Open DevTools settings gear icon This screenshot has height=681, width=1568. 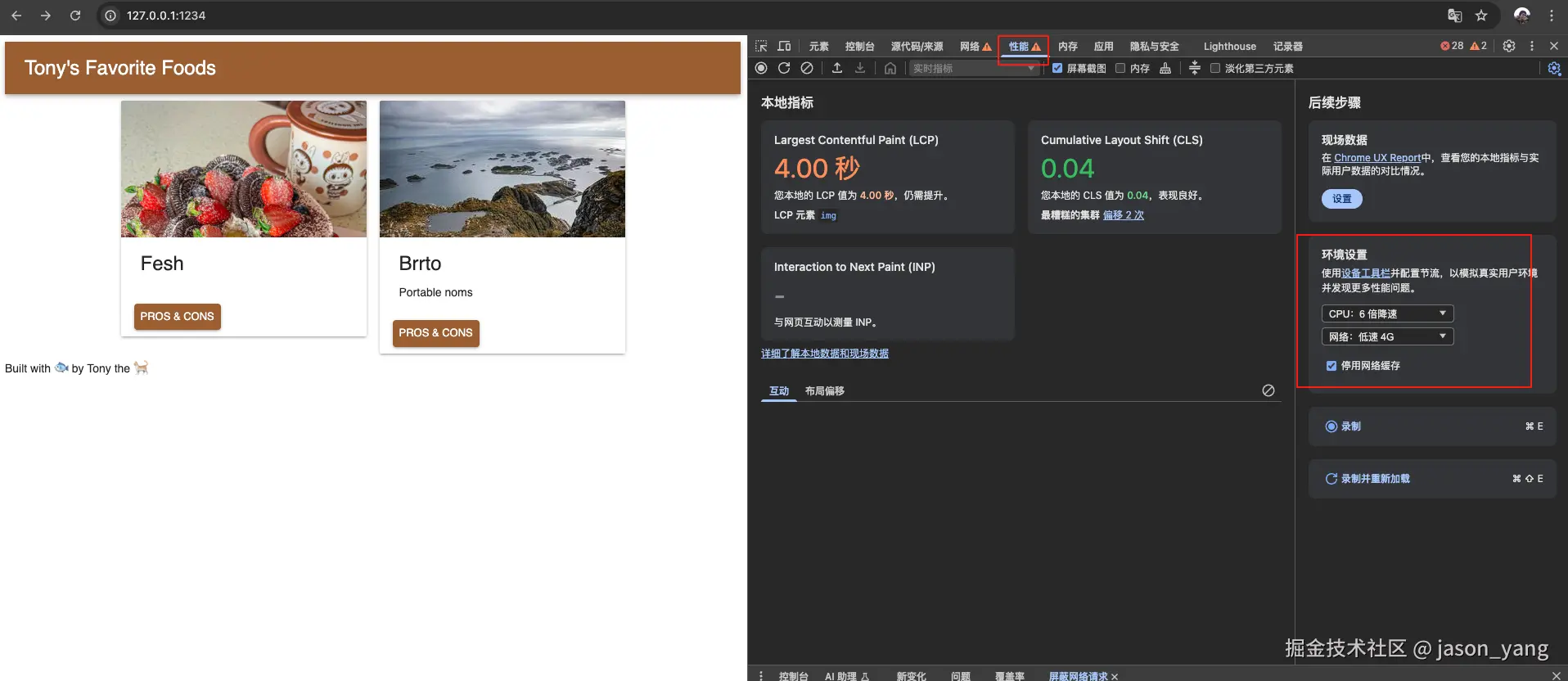click(1509, 46)
